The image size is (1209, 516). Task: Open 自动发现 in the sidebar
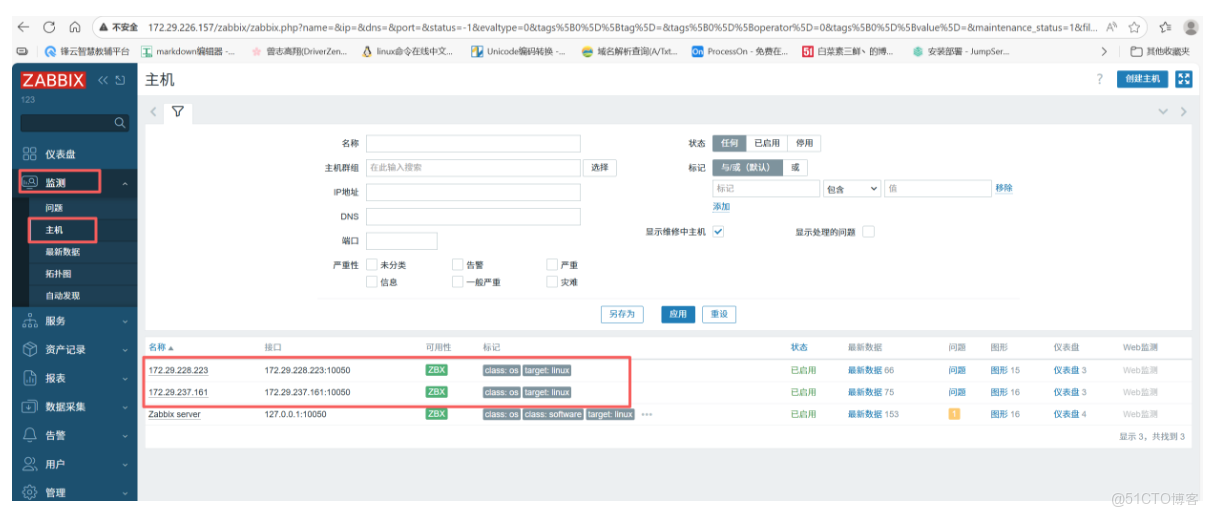[62, 296]
